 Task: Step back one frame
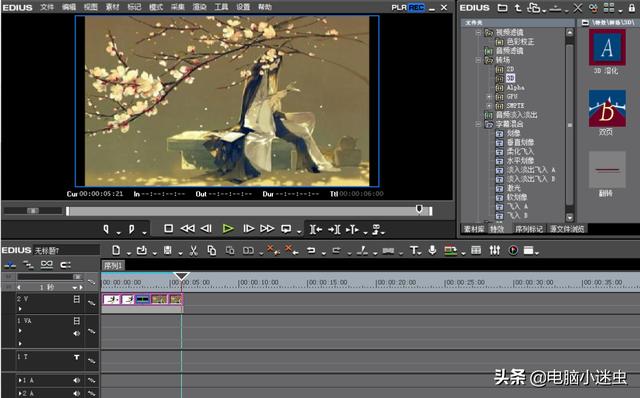click(x=206, y=229)
